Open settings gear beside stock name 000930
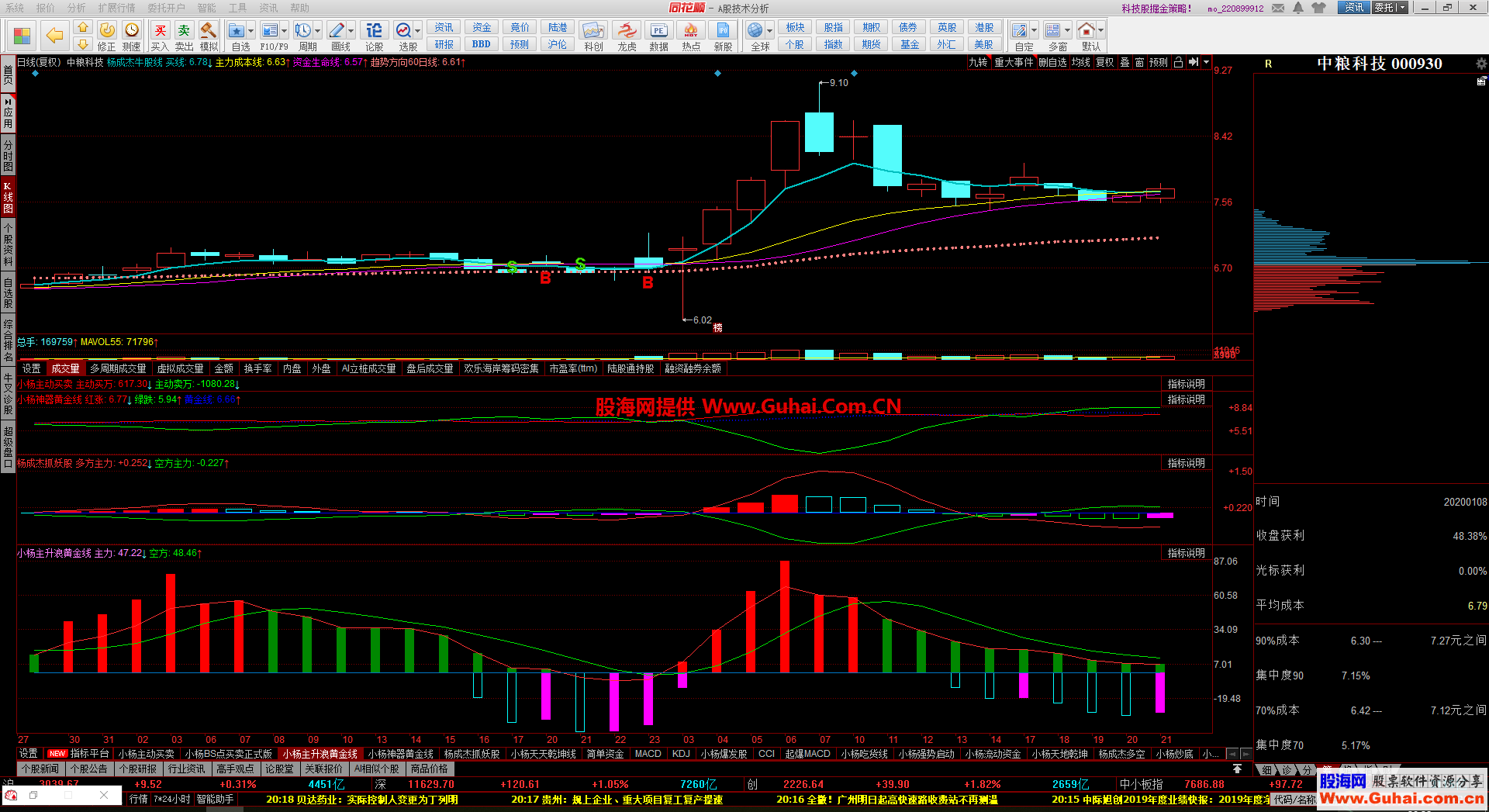 coord(1480,64)
